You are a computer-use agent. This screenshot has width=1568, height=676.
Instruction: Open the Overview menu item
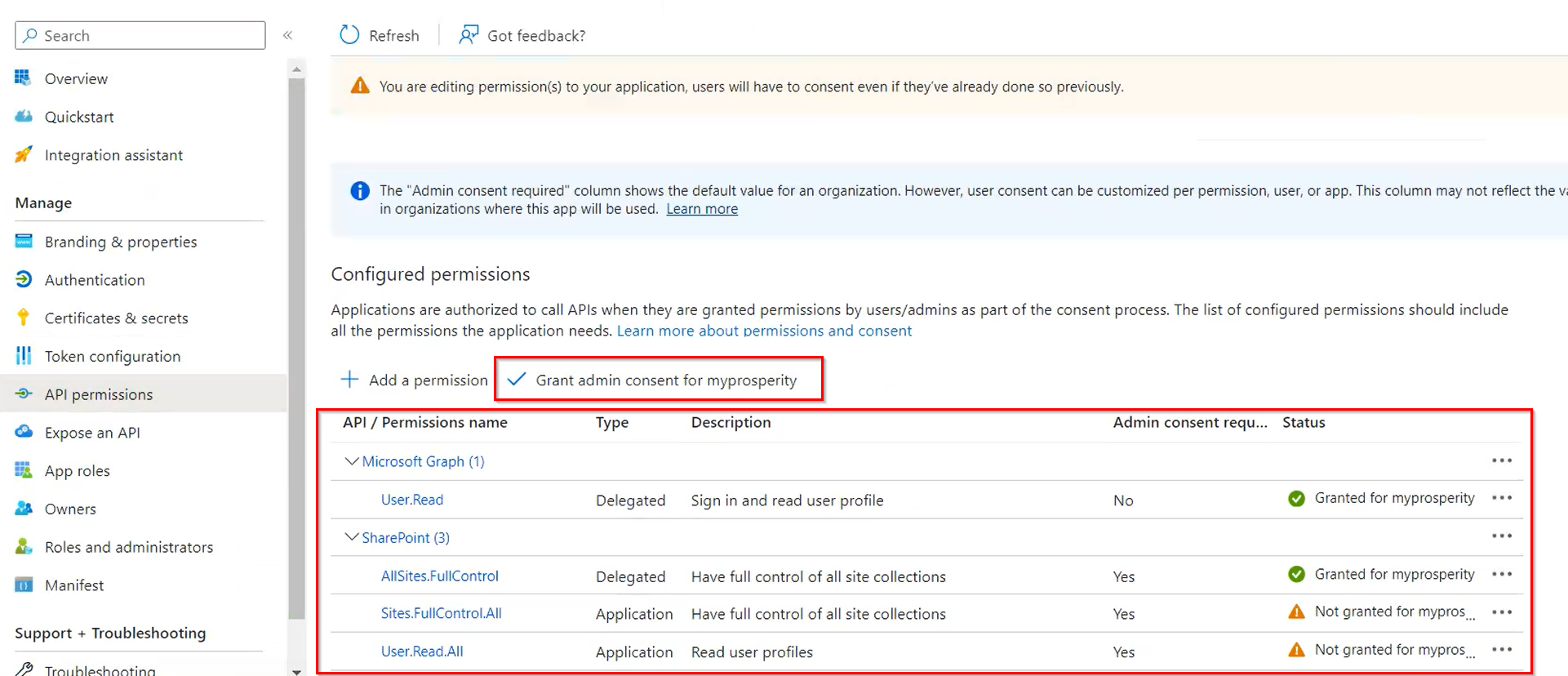pos(76,78)
